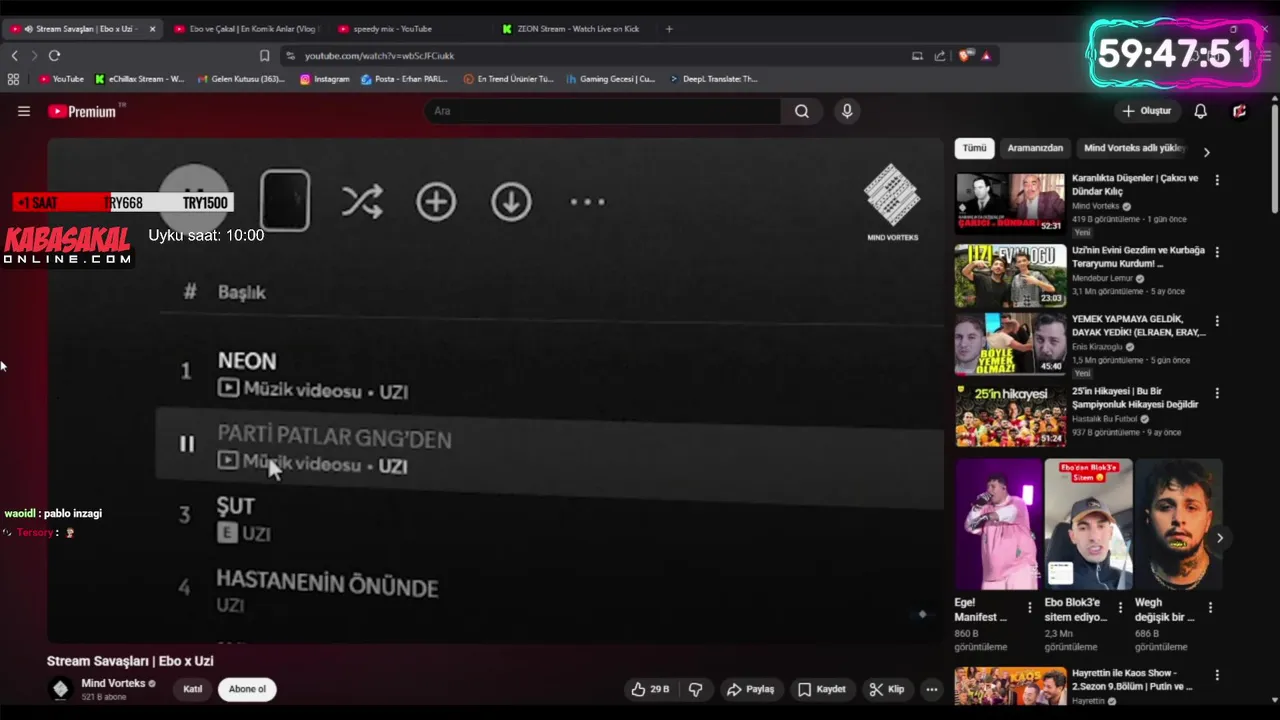Open options menu for YEMEK YAPMAYA GELDİK
The image size is (1280, 720).
coord(1217,322)
